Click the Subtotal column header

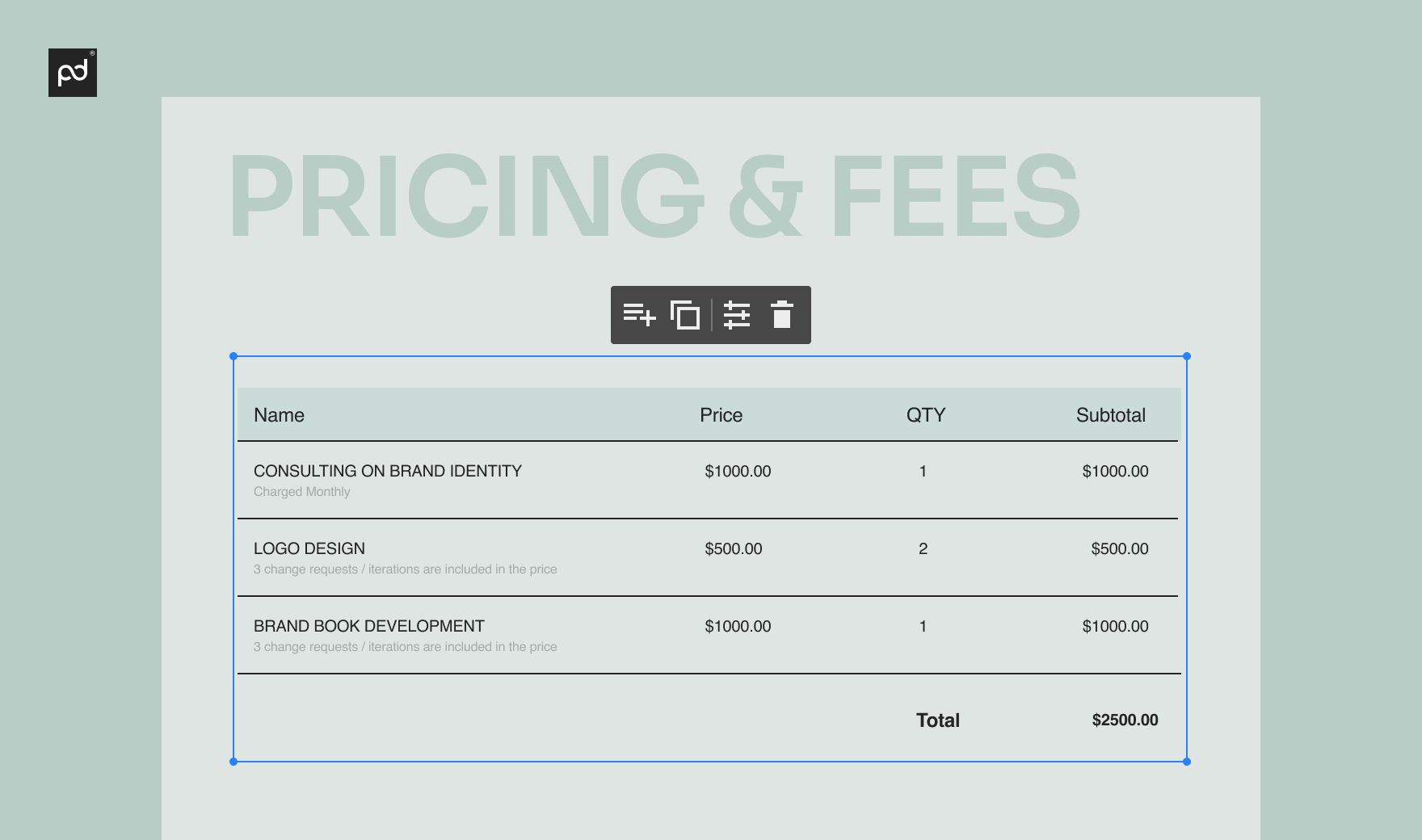pyautogui.click(x=1110, y=414)
